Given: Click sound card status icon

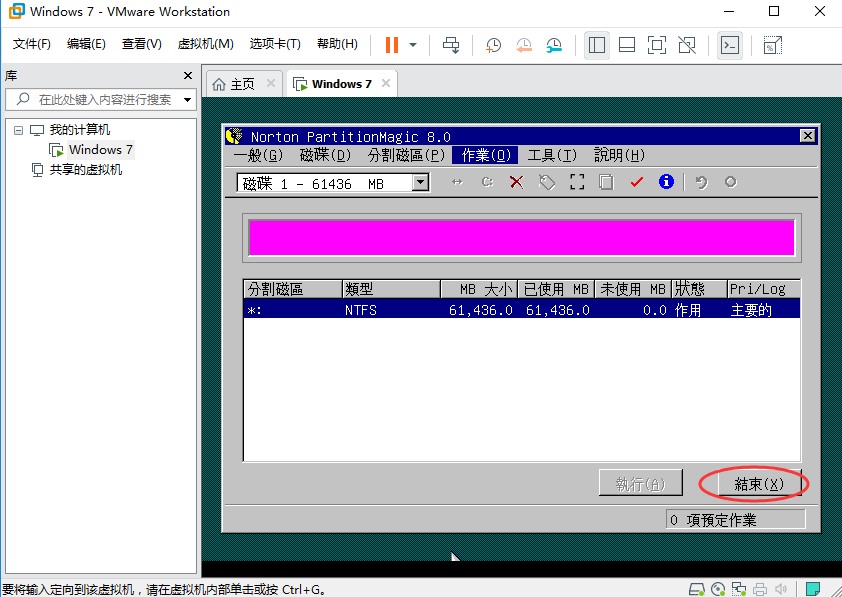Looking at the screenshot, I should [781, 589].
